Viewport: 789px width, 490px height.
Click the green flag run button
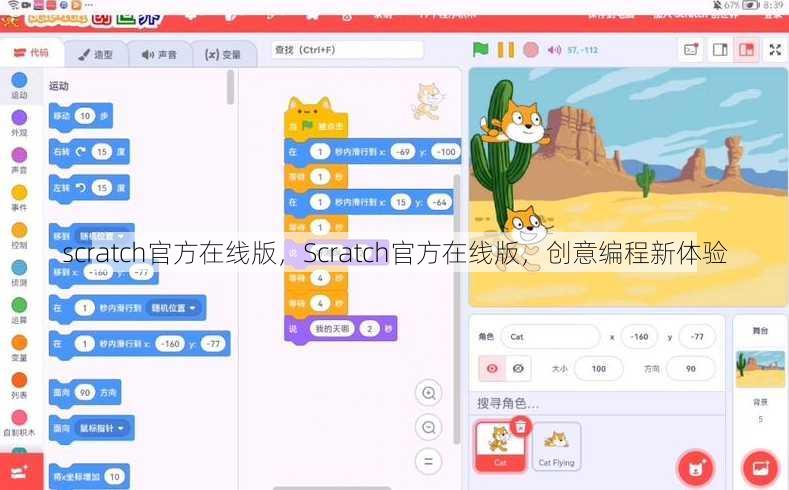point(481,49)
